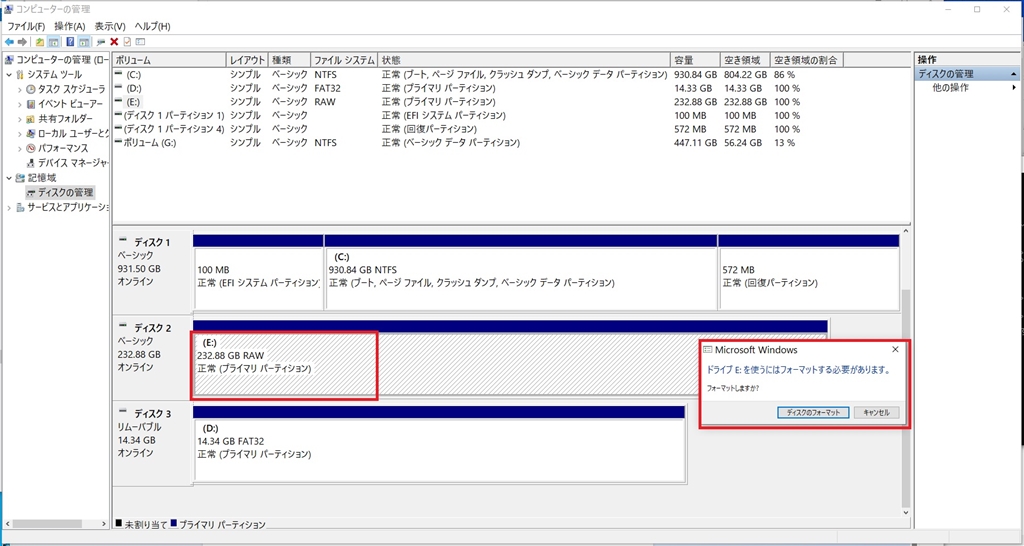The image size is (1024, 546).
Task: Close the Microsoft Windows format dialog
Action: tap(895, 349)
